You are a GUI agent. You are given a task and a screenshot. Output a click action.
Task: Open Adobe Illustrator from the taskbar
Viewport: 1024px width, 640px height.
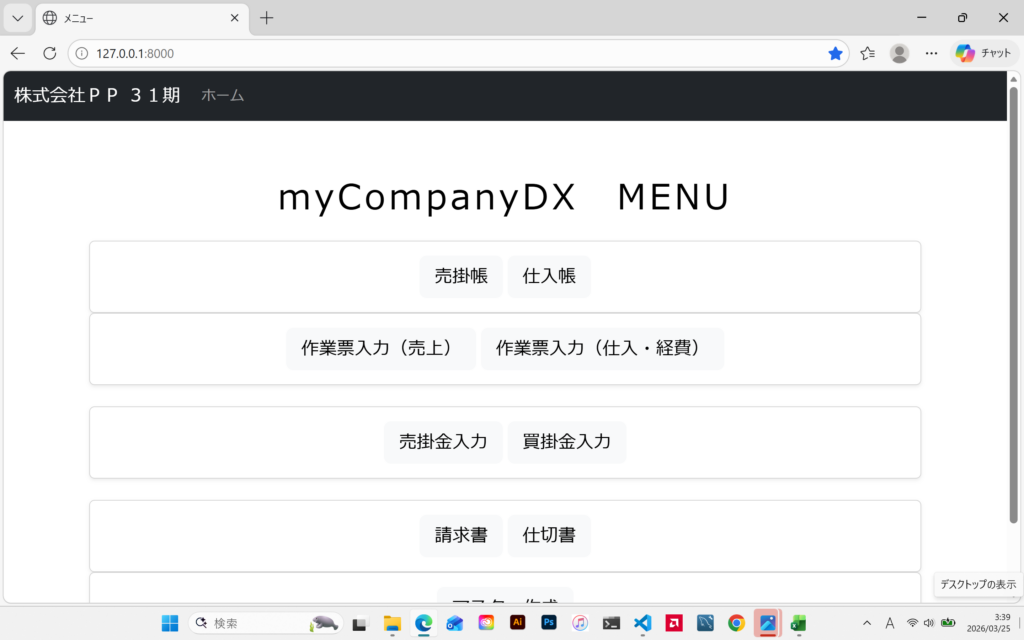pos(517,623)
